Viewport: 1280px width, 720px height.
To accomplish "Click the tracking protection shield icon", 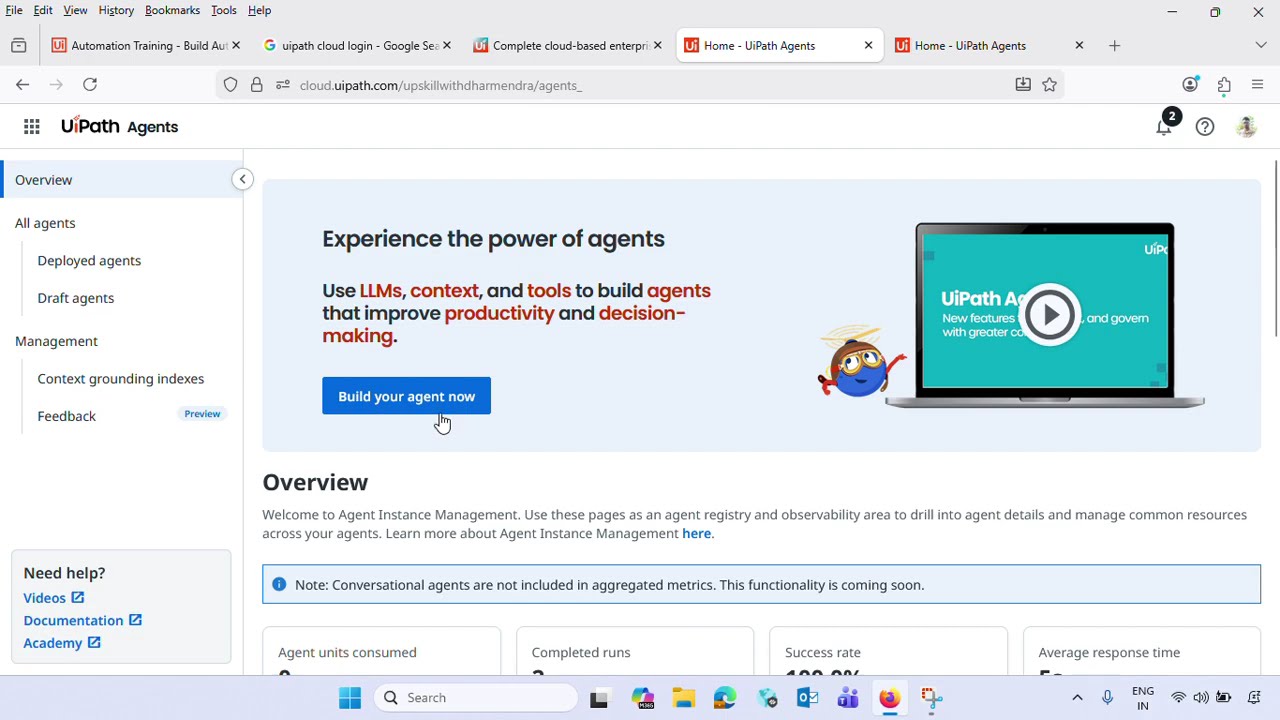I will 231,85.
